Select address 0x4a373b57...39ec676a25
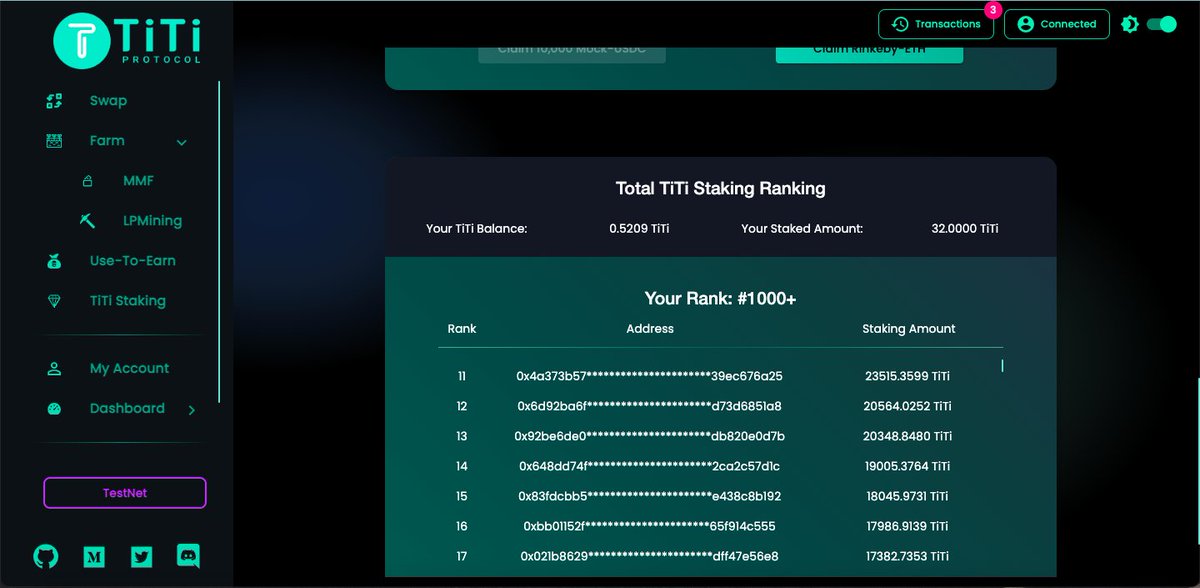Viewport: 1200px width, 588px height. [649, 376]
